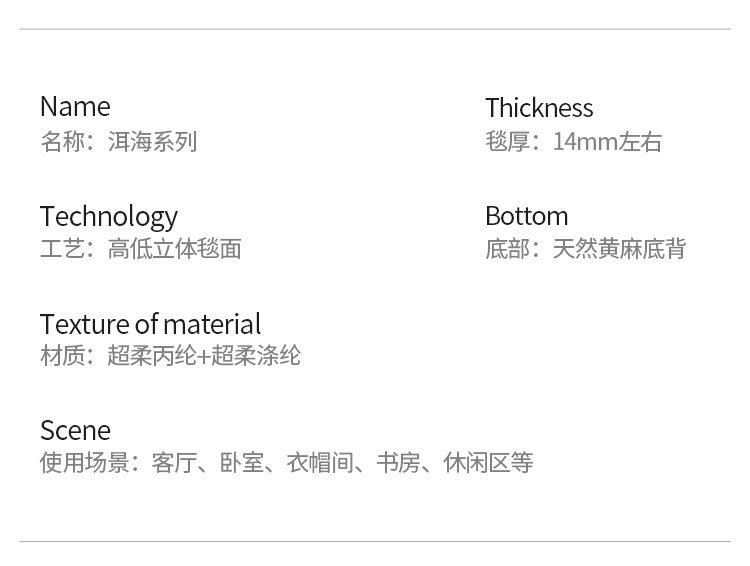The width and height of the screenshot is (750, 566).
Task: Select the 高低立体毯面 craft description
Action: click(x=174, y=249)
